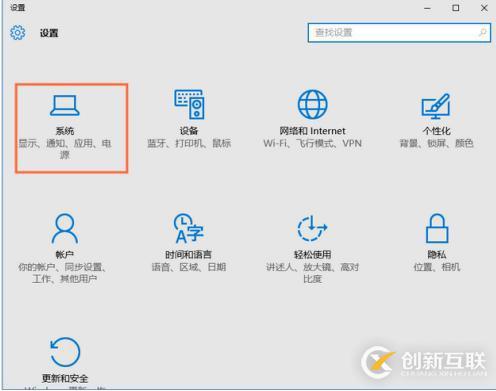Select the 设备 category label

tap(189, 131)
